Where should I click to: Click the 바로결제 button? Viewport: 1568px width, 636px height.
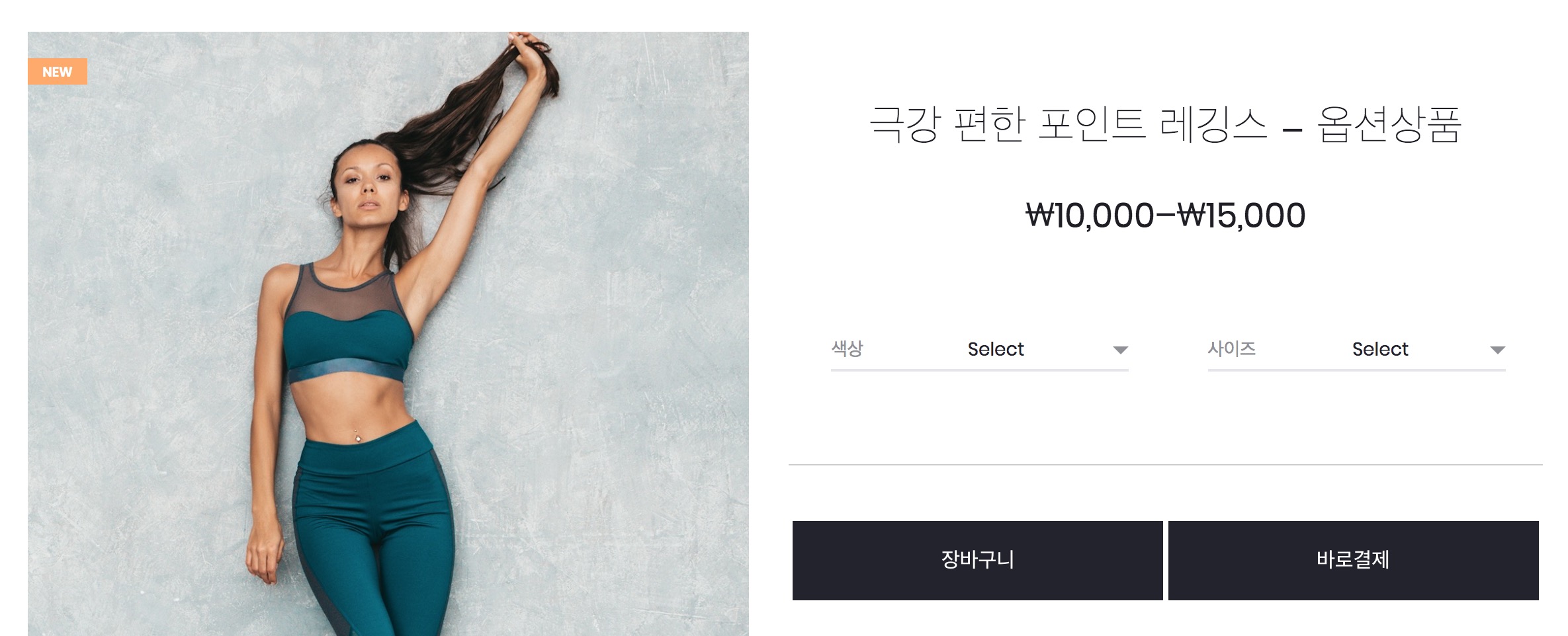tap(1353, 561)
